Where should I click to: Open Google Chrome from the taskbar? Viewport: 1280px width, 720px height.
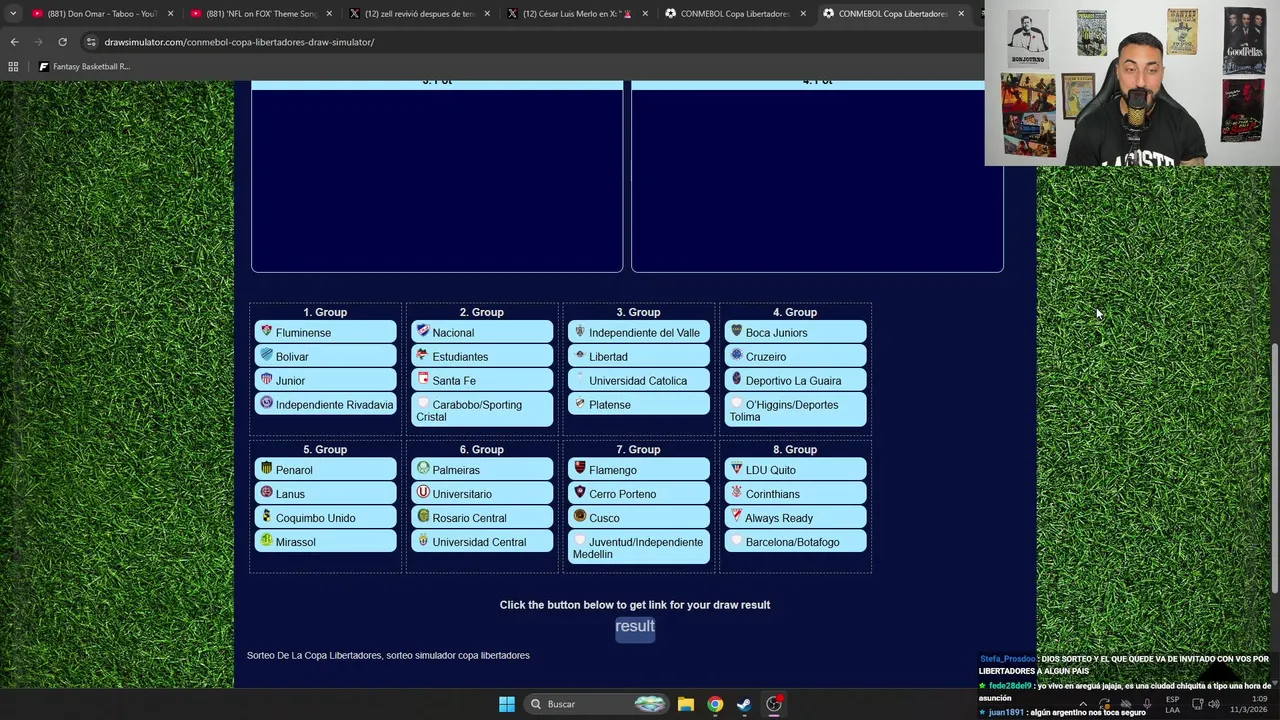point(715,704)
